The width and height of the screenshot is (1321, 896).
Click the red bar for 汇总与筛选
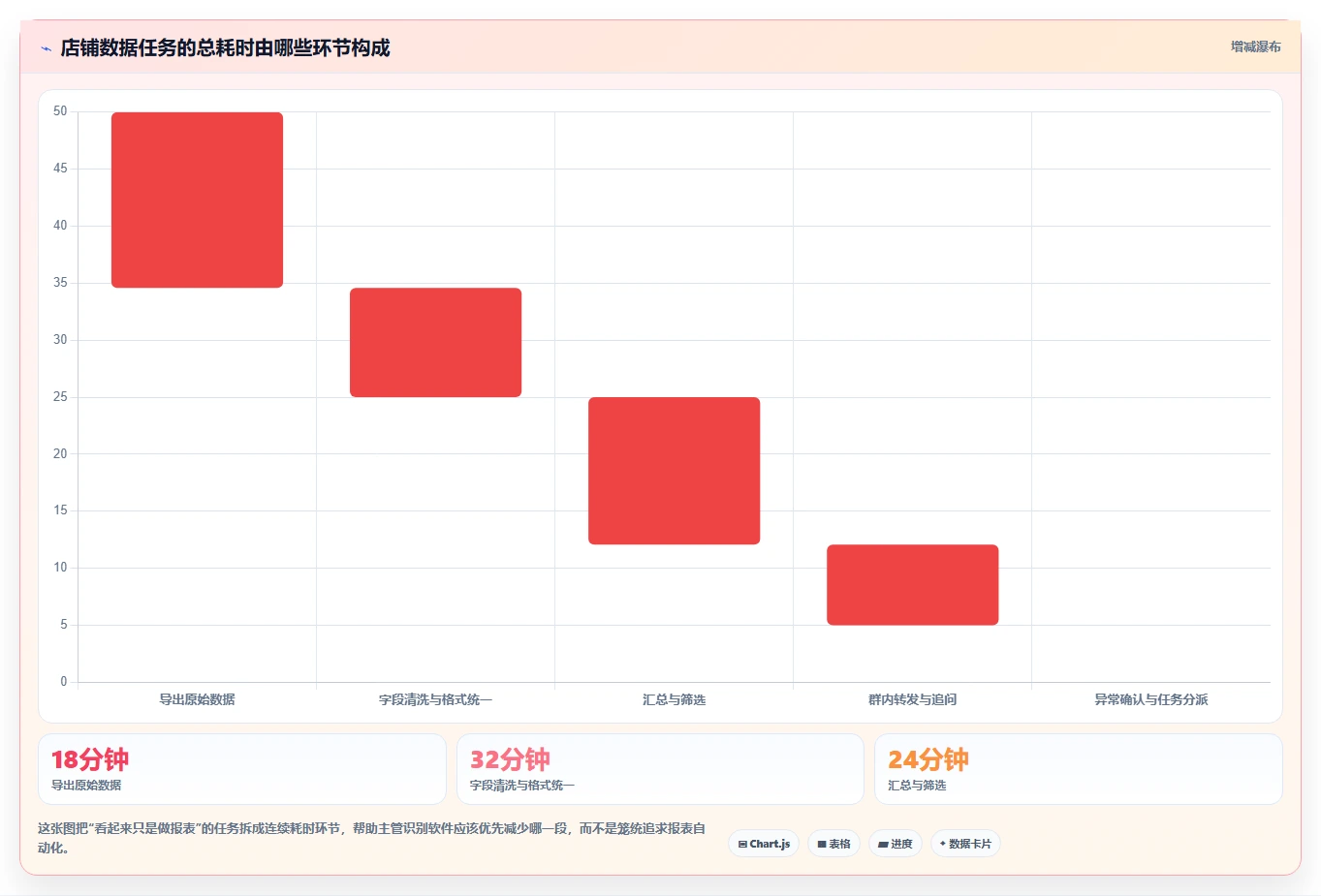pyautogui.click(x=674, y=471)
